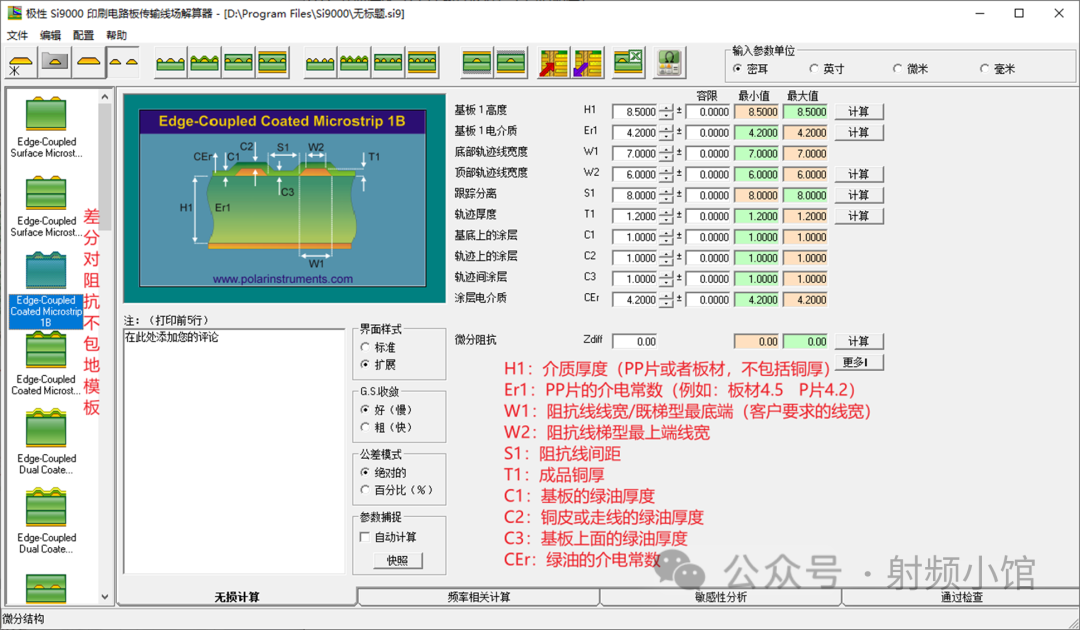This screenshot has width=1080, height=630.
Task: Switch to the 频率相关计算 tab
Action: tap(478, 597)
